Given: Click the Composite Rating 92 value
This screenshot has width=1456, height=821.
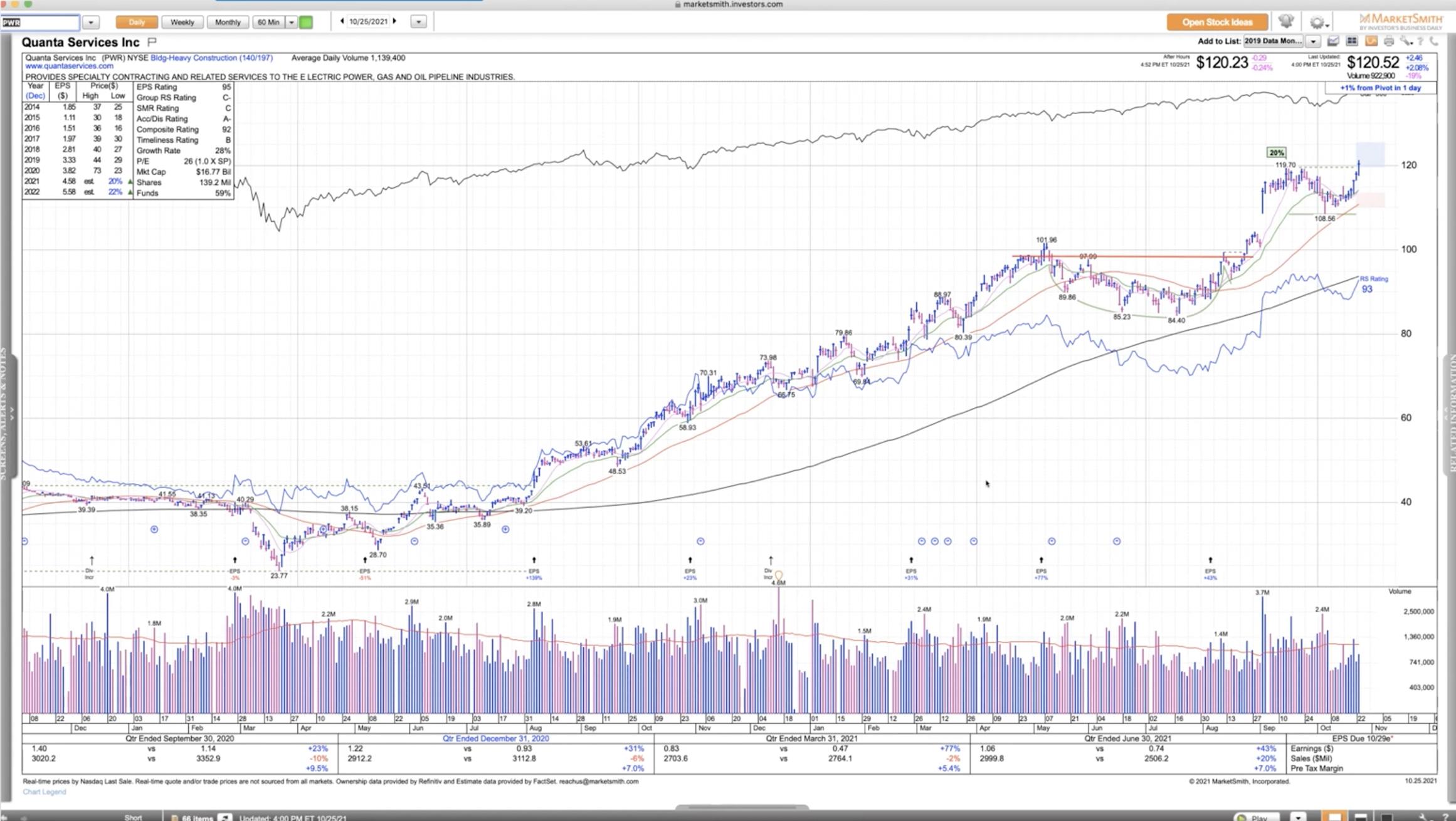Looking at the screenshot, I should click(226, 129).
